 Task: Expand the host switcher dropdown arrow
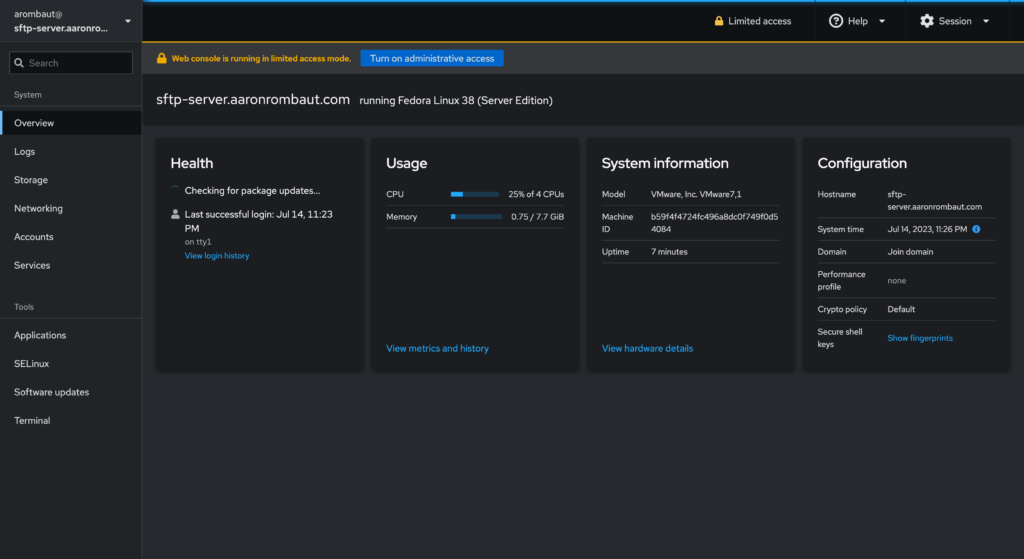127,21
